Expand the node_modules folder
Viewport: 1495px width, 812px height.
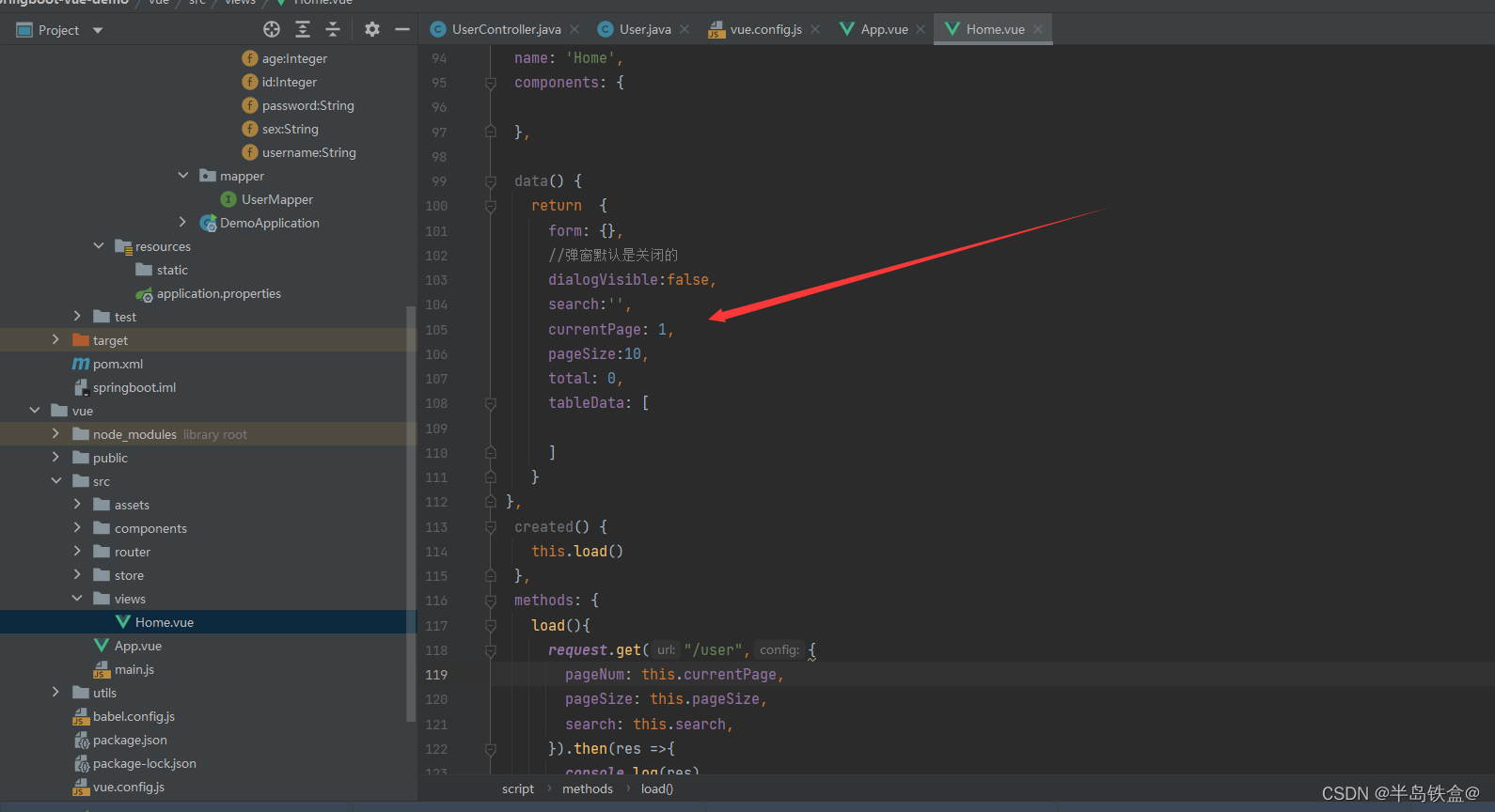[55, 434]
